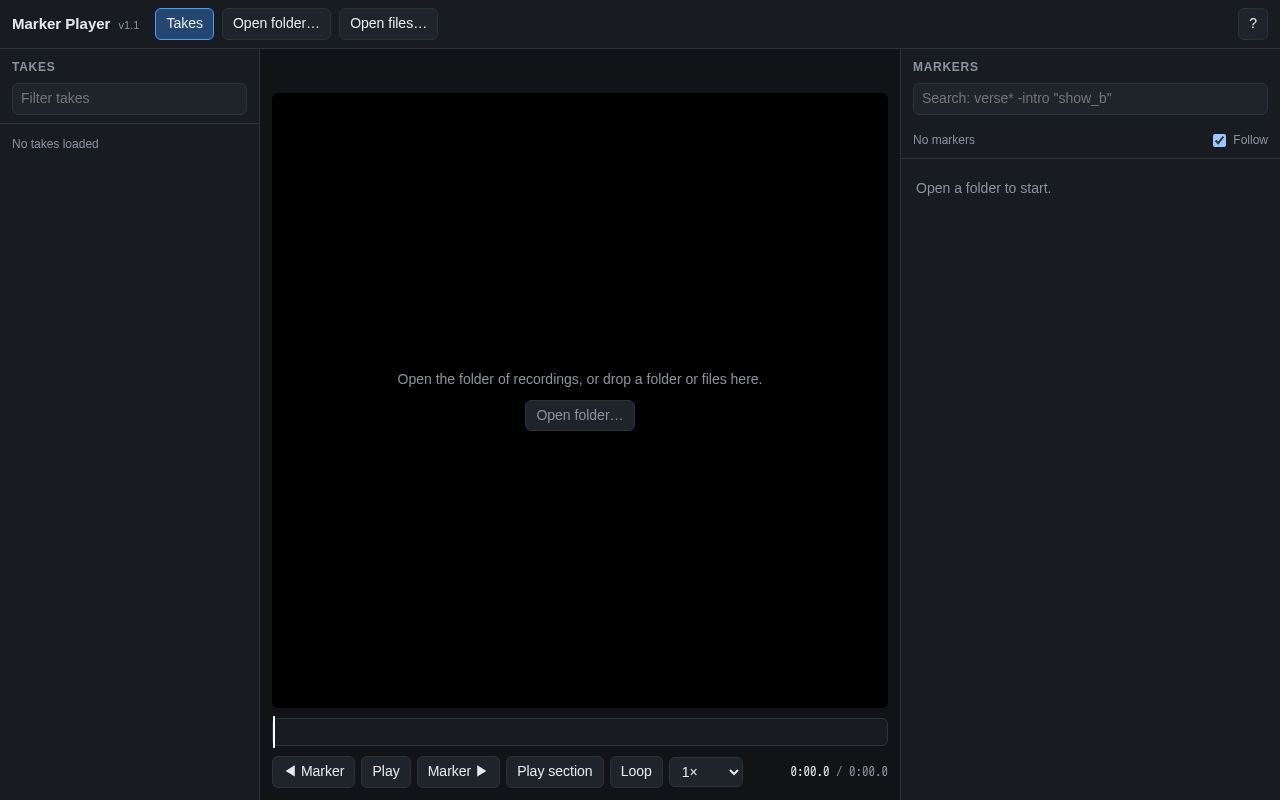
Task: Start playback with Play button
Action: 386,772
